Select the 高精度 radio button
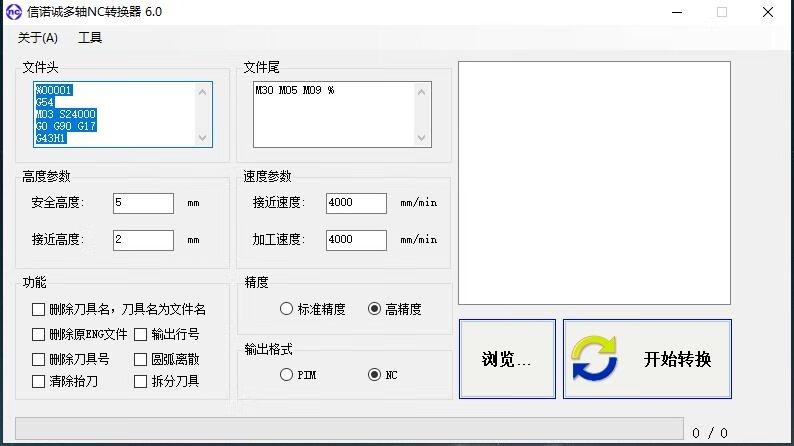Screen dimensions: 794x446 (x=374, y=309)
